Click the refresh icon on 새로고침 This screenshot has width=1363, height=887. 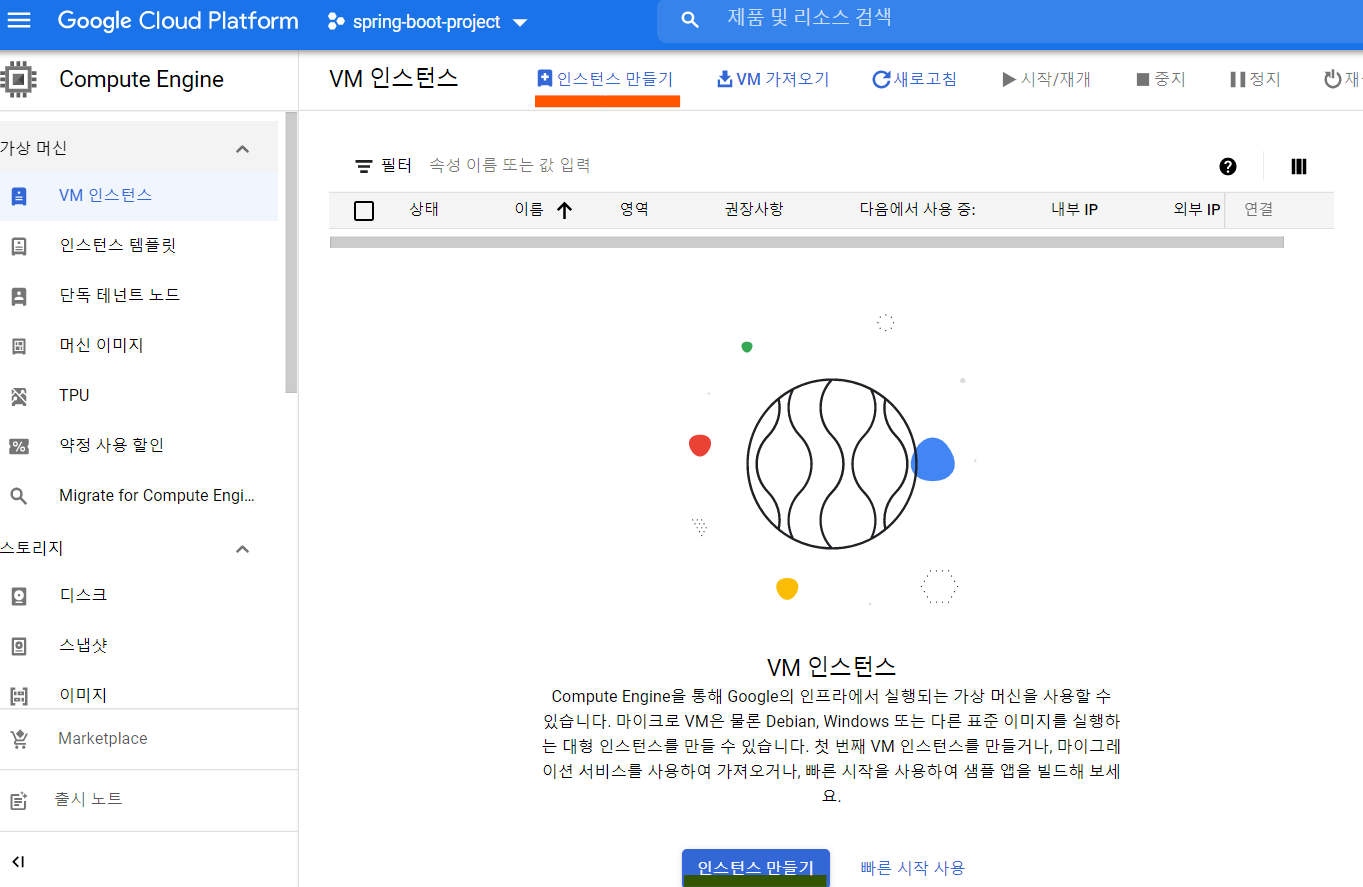point(881,79)
